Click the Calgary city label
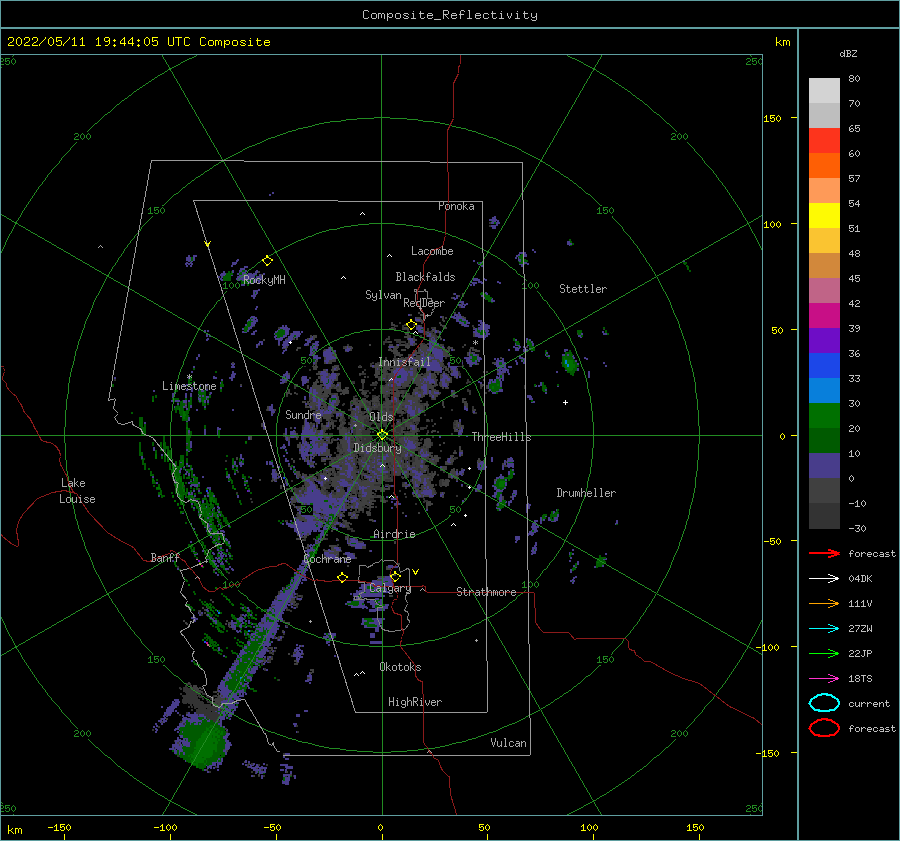Screen dimensions: 900x841 pyautogui.click(x=390, y=588)
